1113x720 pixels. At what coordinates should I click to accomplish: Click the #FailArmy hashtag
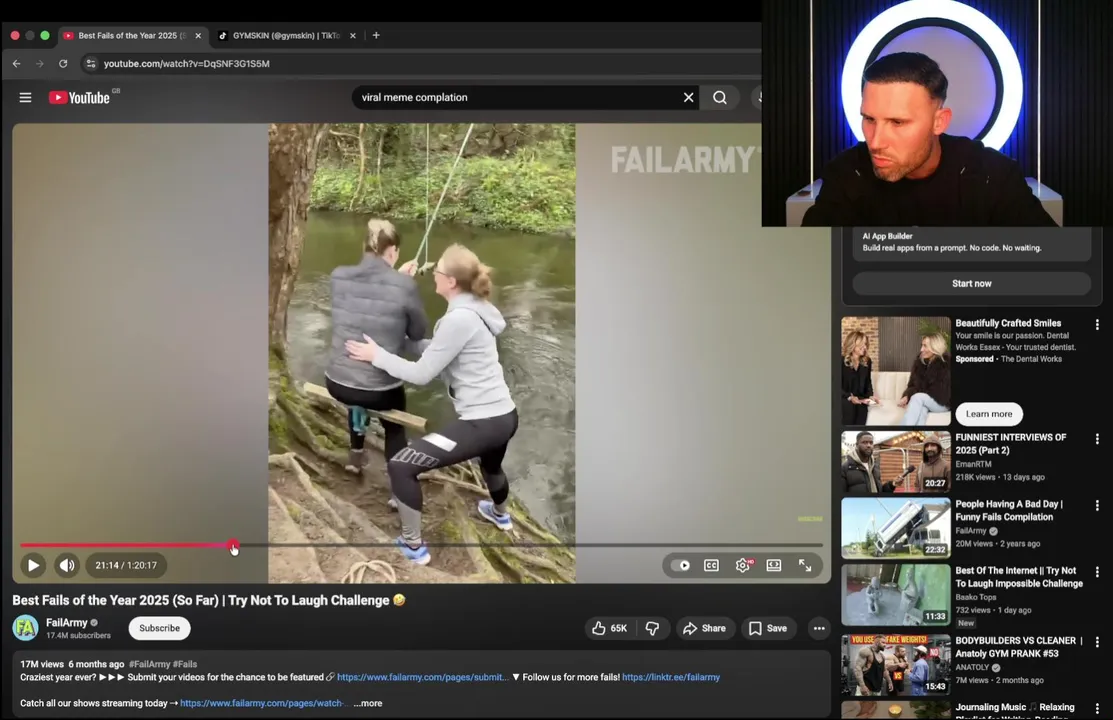[149, 664]
